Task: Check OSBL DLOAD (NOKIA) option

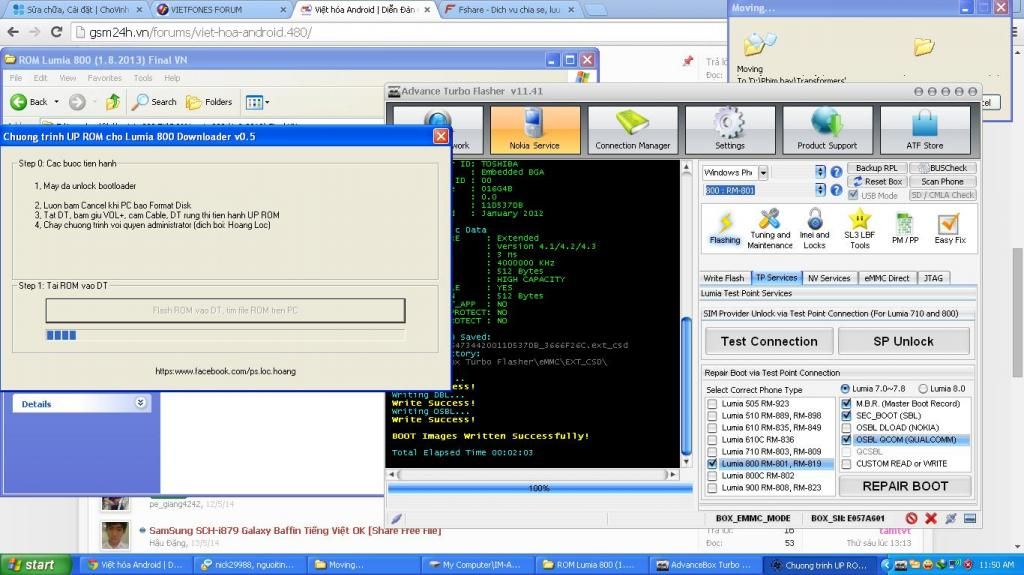Action: (847, 427)
